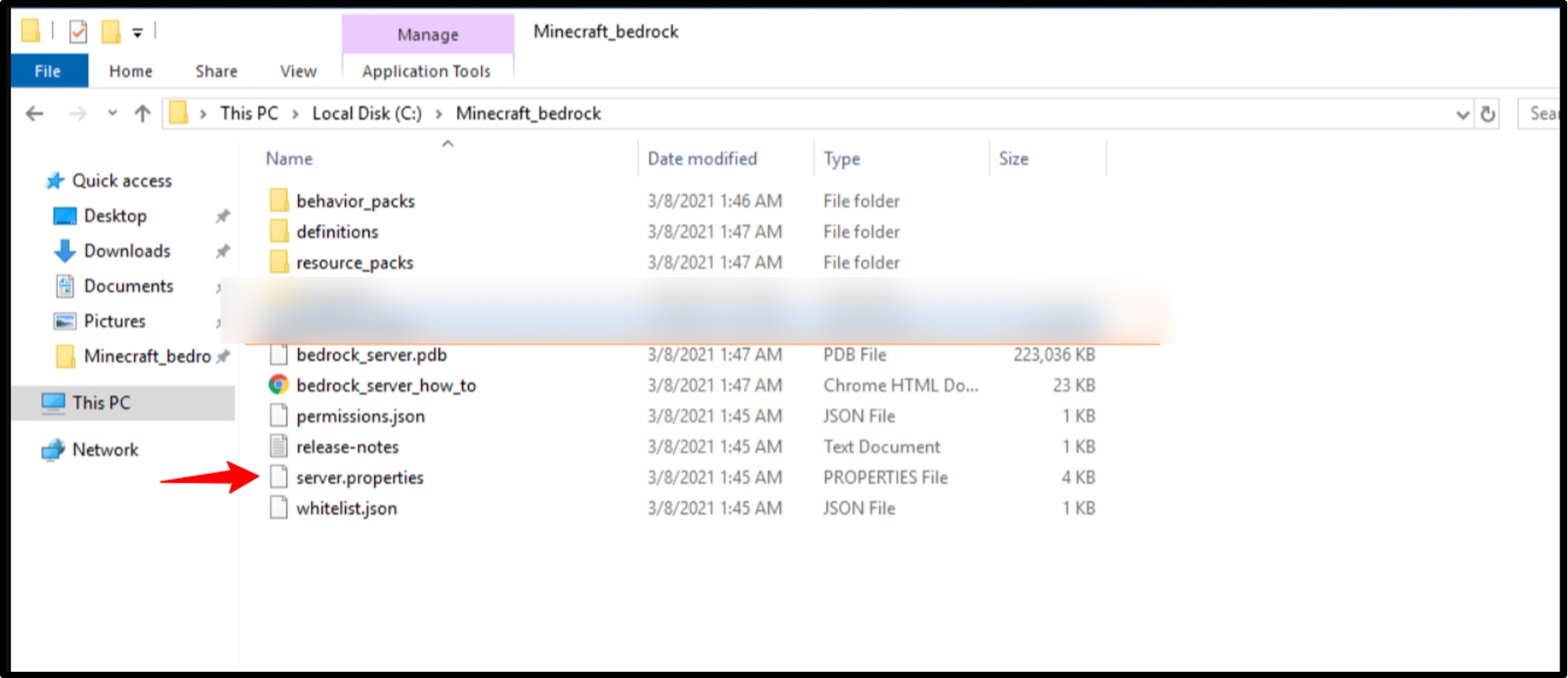This screenshot has width=1568, height=678.
Task: Click the This PC monitor icon
Action: (x=53, y=403)
